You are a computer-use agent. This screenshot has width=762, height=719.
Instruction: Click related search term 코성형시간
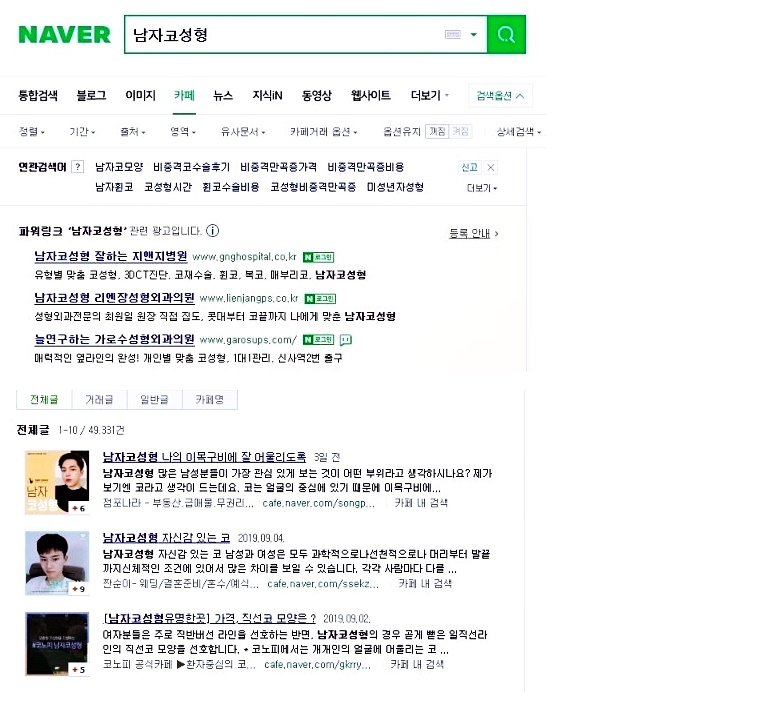coord(168,187)
